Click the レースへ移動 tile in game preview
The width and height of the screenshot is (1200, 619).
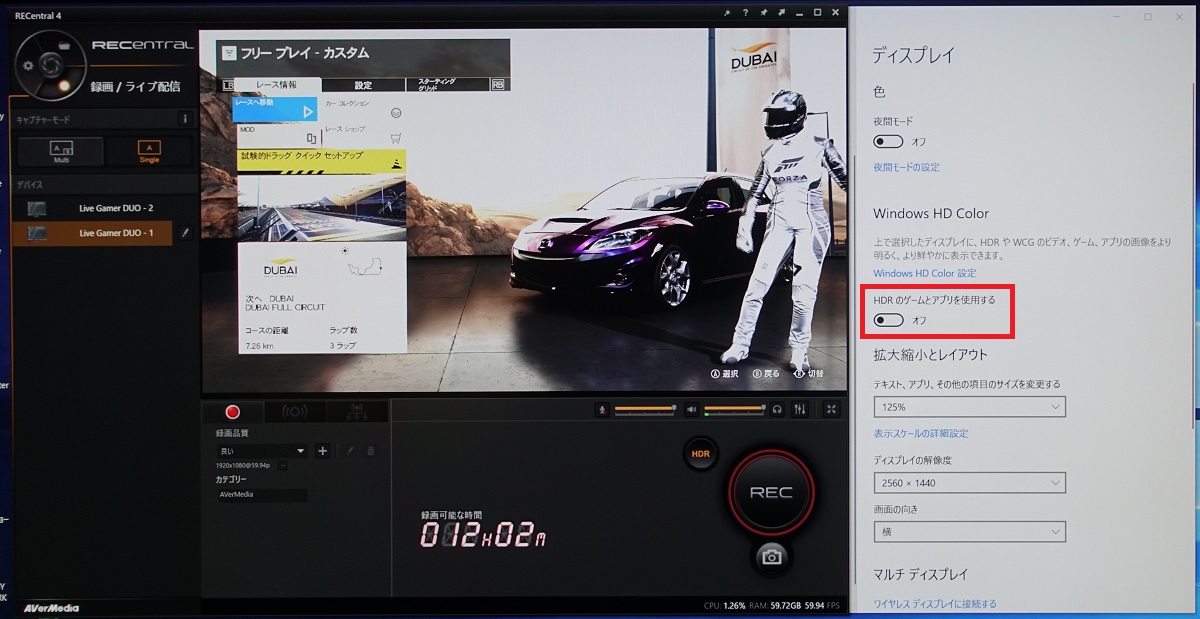pos(277,108)
